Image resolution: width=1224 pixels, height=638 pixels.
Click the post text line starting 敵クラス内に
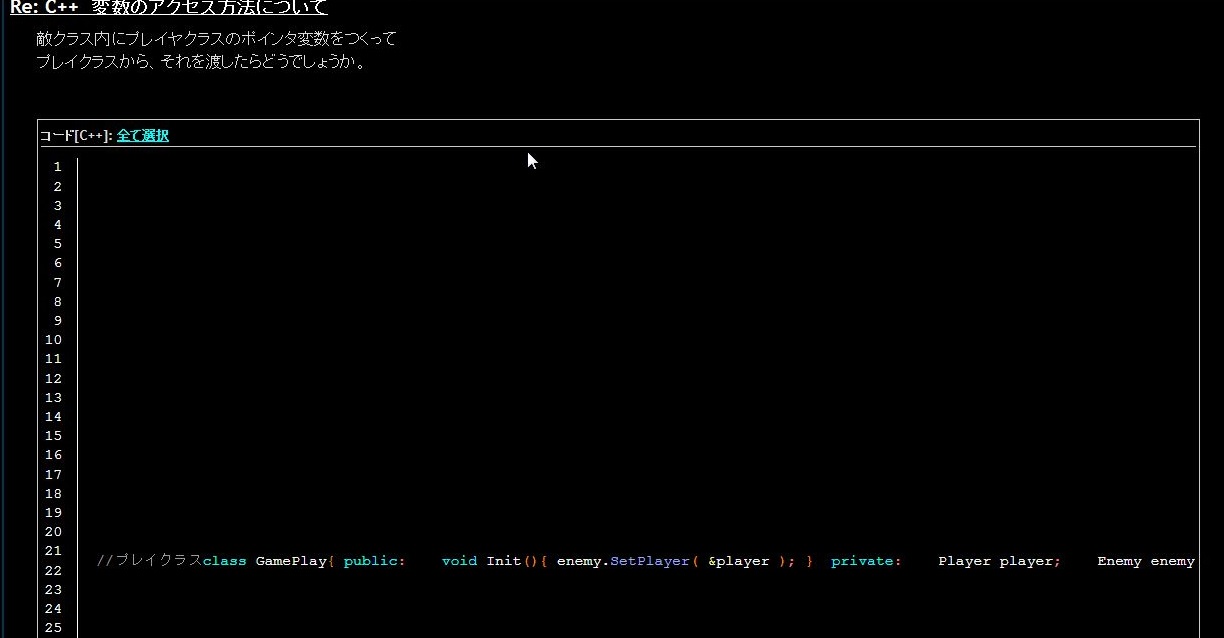(x=216, y=39)
